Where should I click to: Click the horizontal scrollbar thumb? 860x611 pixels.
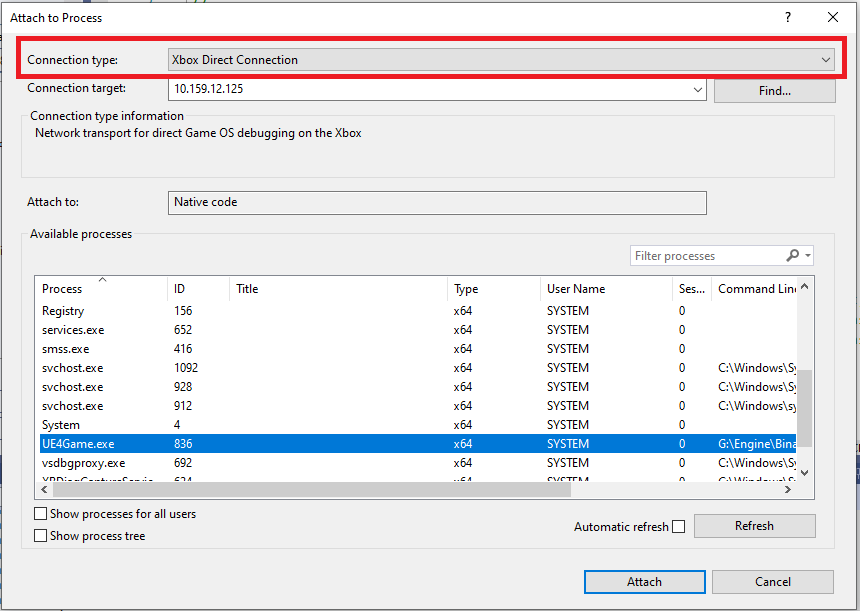click(312, 489)
